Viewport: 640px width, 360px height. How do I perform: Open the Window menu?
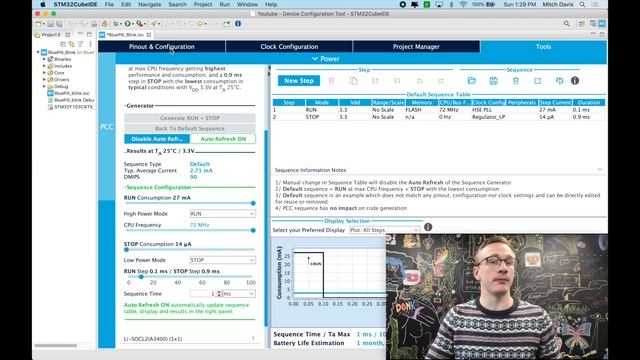coord(247,4)
